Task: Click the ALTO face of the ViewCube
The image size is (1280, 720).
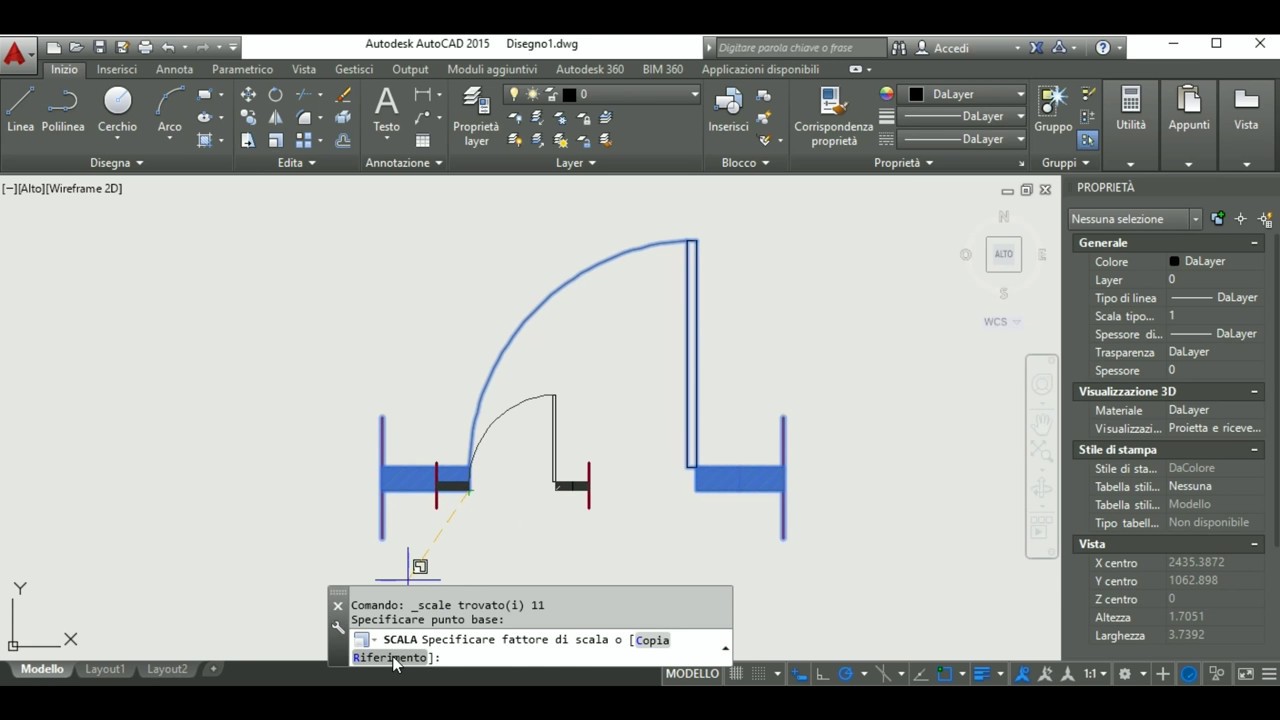Action: coord(1004,254)
